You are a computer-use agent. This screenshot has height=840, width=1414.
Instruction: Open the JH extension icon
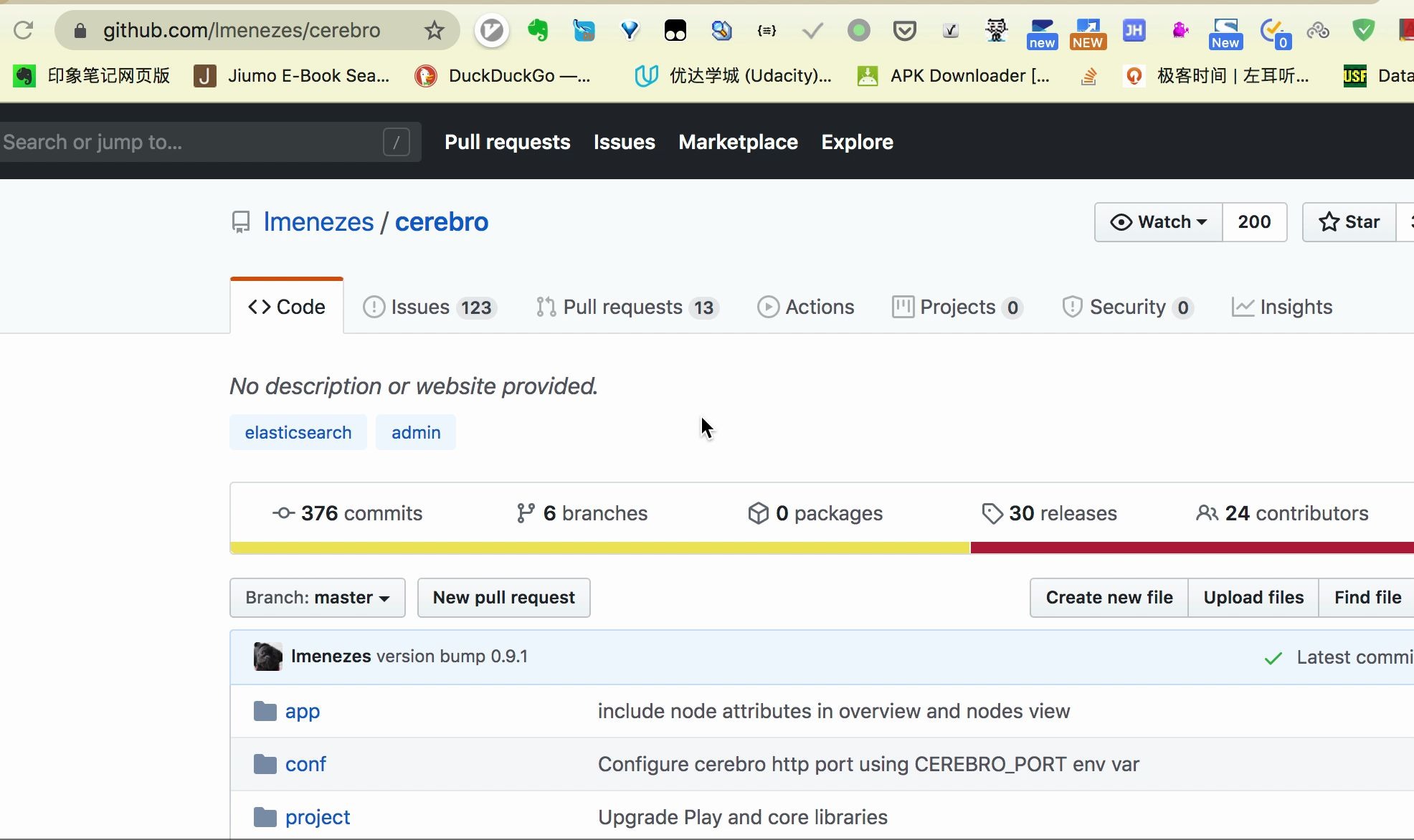(1134, 30)
